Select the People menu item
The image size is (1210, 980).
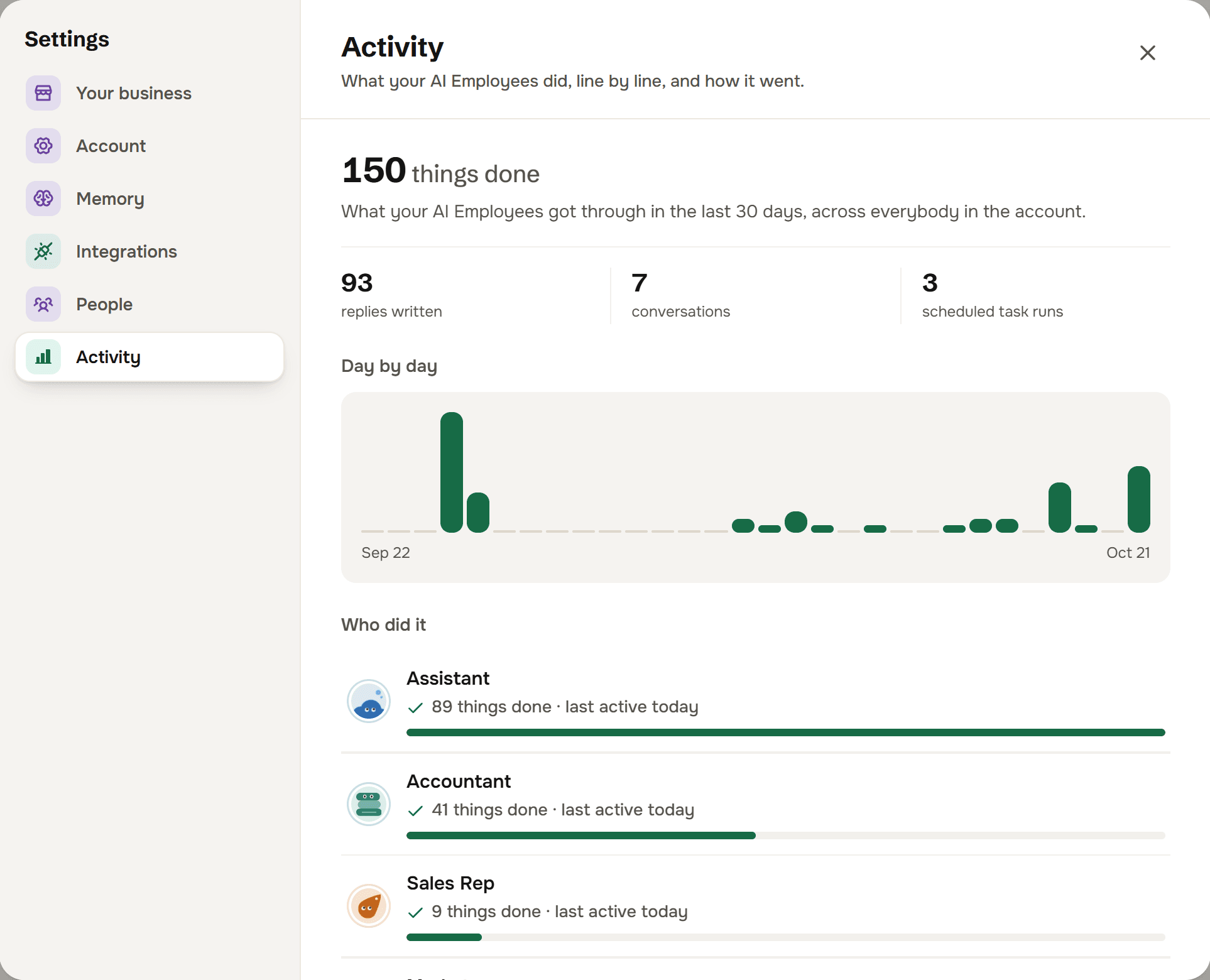click(150, 304)
